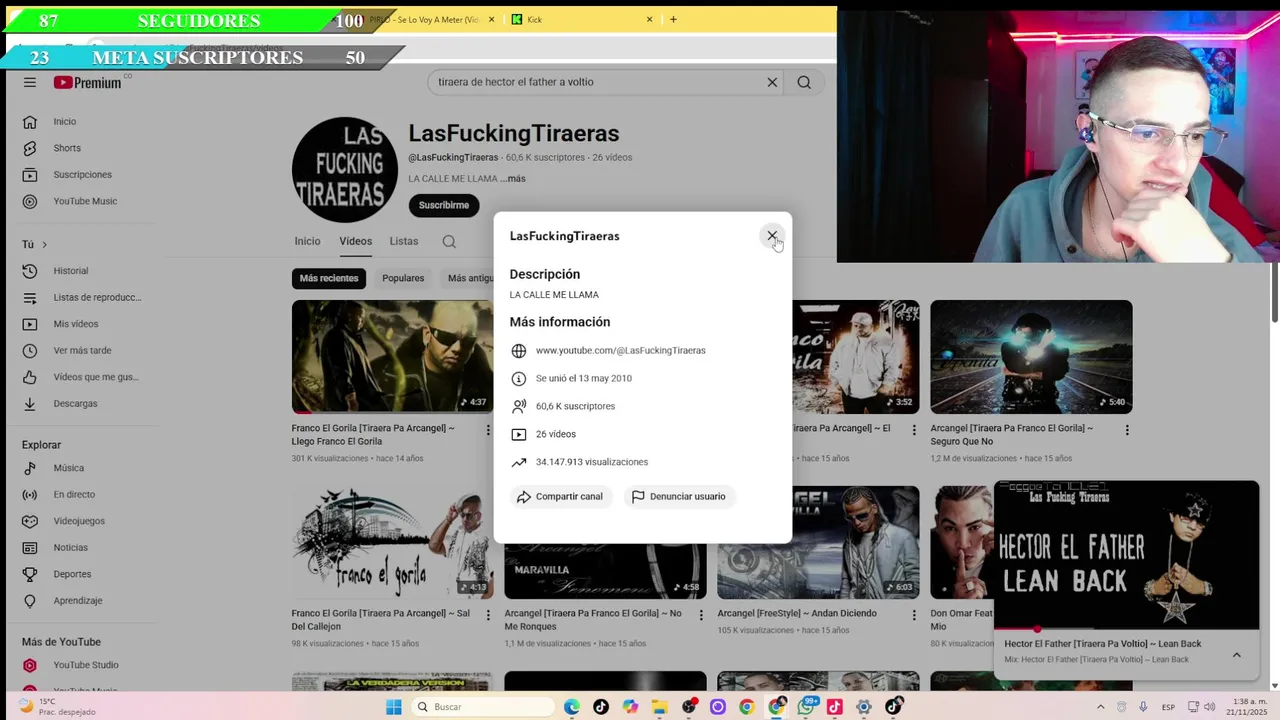Close the LasFuckingTiraeras channel info dialog
1280x720 pixels.
click(x=772, y=236)
